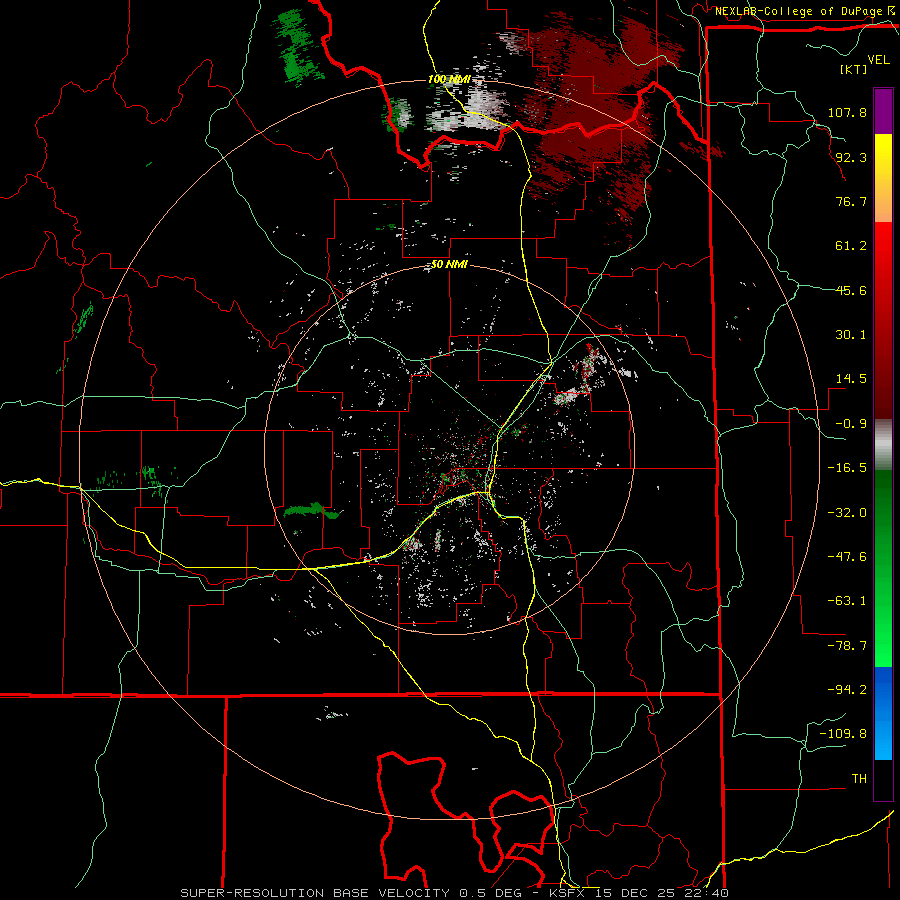Select the 45.6 value on velocity scale

(851, 290)
